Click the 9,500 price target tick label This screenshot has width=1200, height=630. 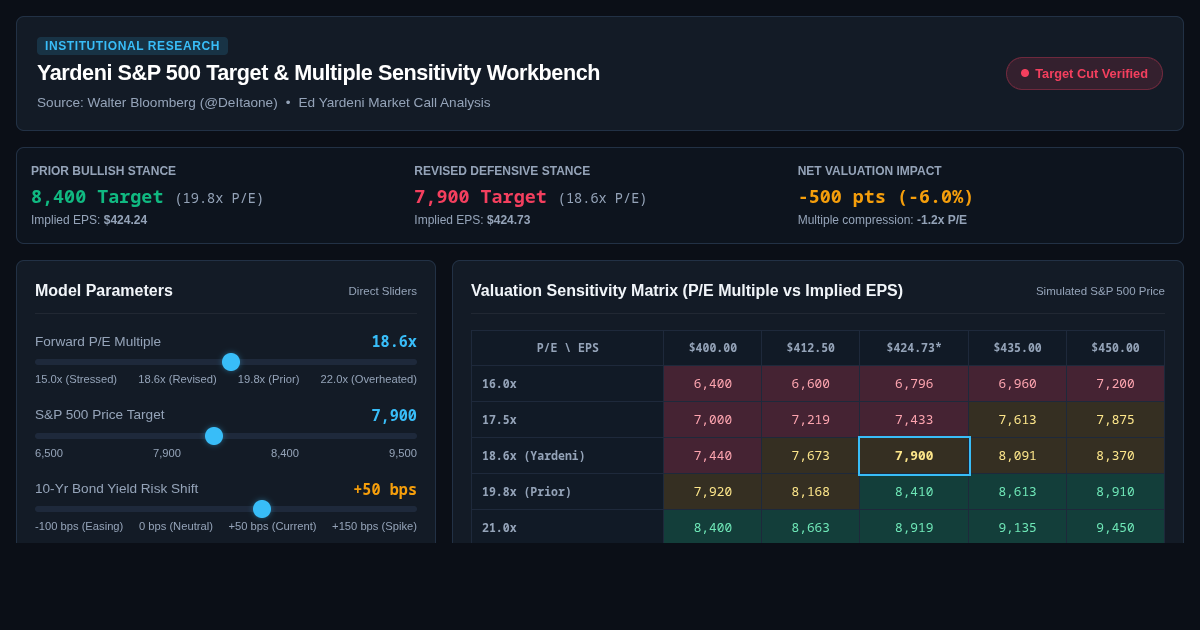click(x=403, y=453)
